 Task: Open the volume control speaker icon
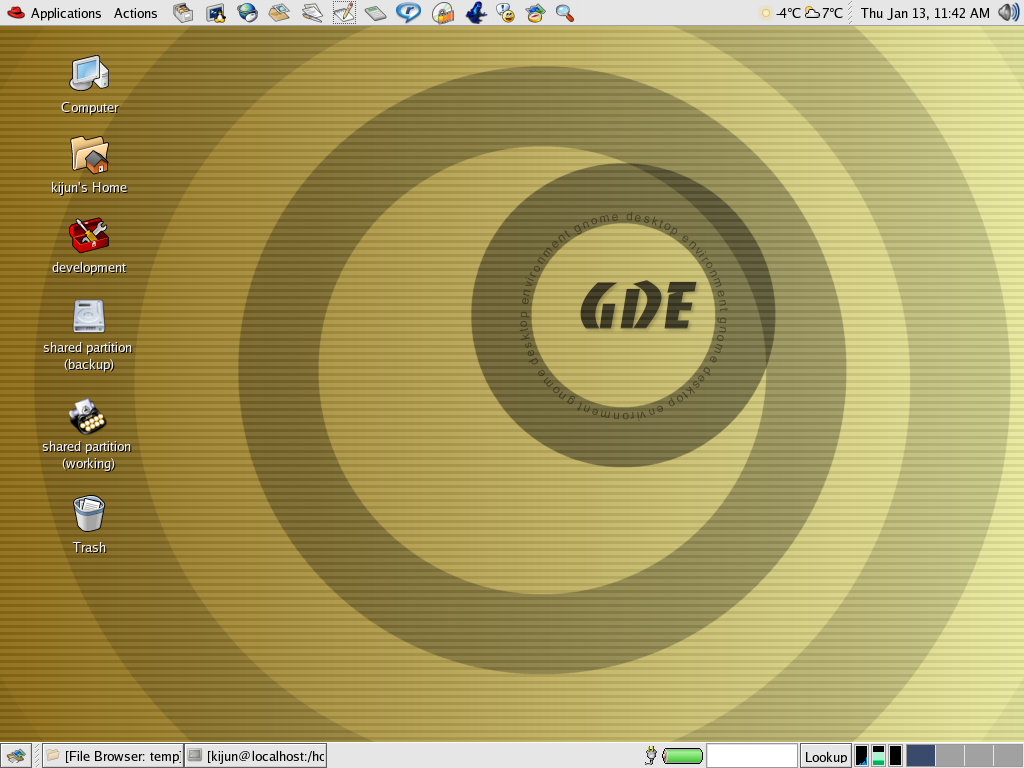[x=1008, y=13]
